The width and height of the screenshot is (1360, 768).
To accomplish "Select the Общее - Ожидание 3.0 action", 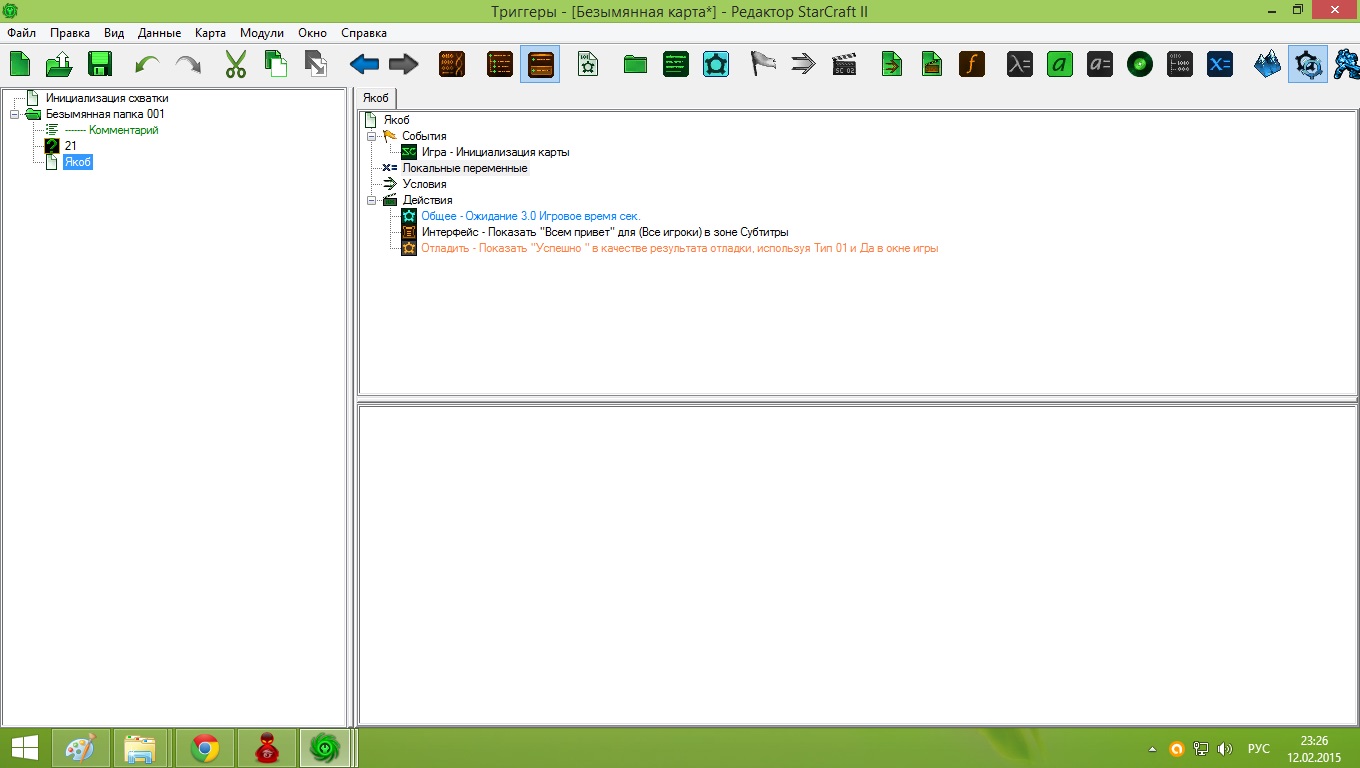I will click(531, 216).
